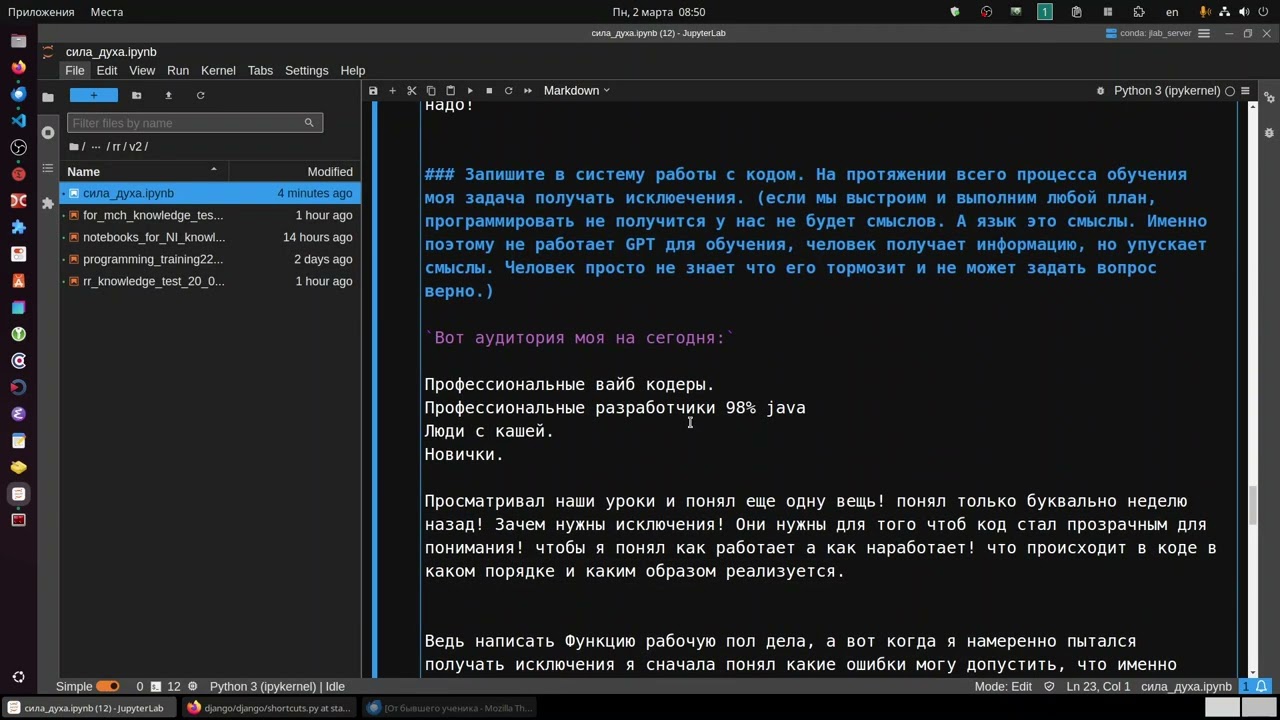1280x720 pixels.
Task: Switch kernel via Python 3 (ipykernel) label
Action: click(x=1167, y=90)
